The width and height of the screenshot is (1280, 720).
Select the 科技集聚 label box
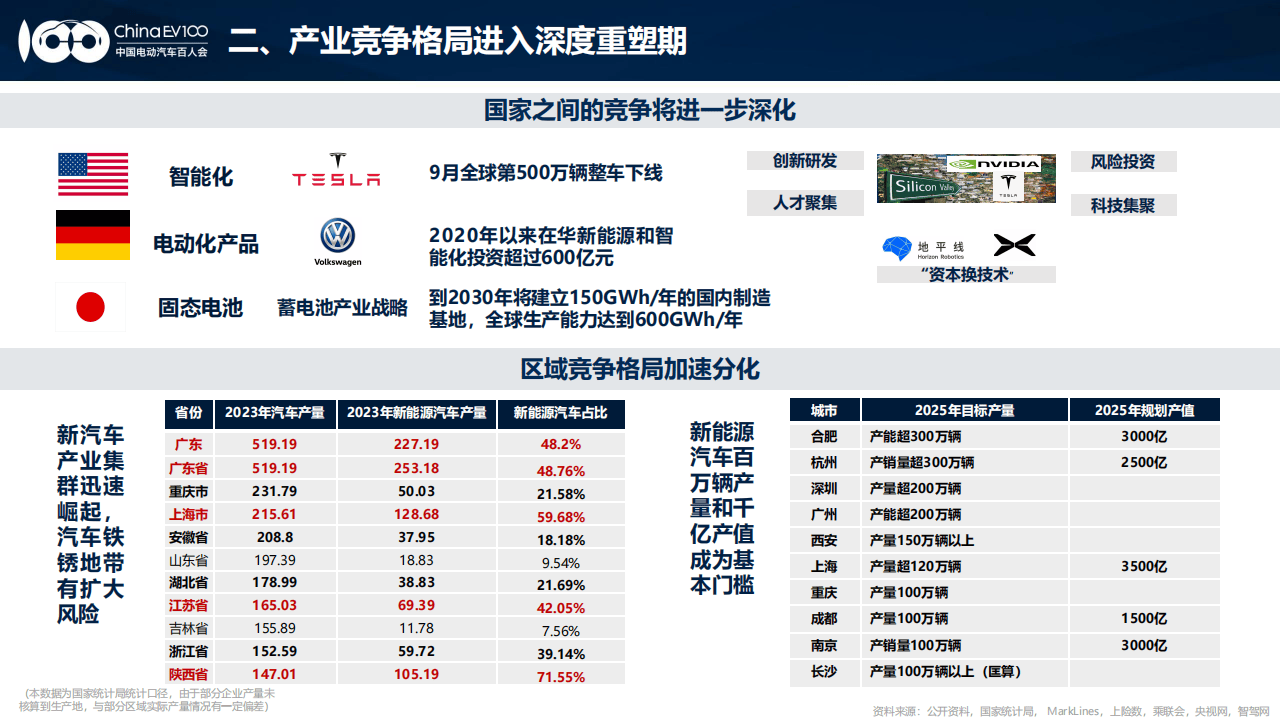click(1123, 205)
